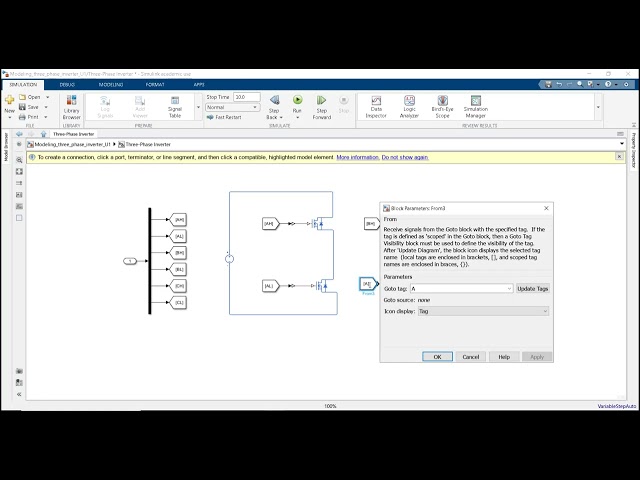The image size is (640, 480).
Task: Open simulation mode Normal dropdown
Action: coord(233,107)
